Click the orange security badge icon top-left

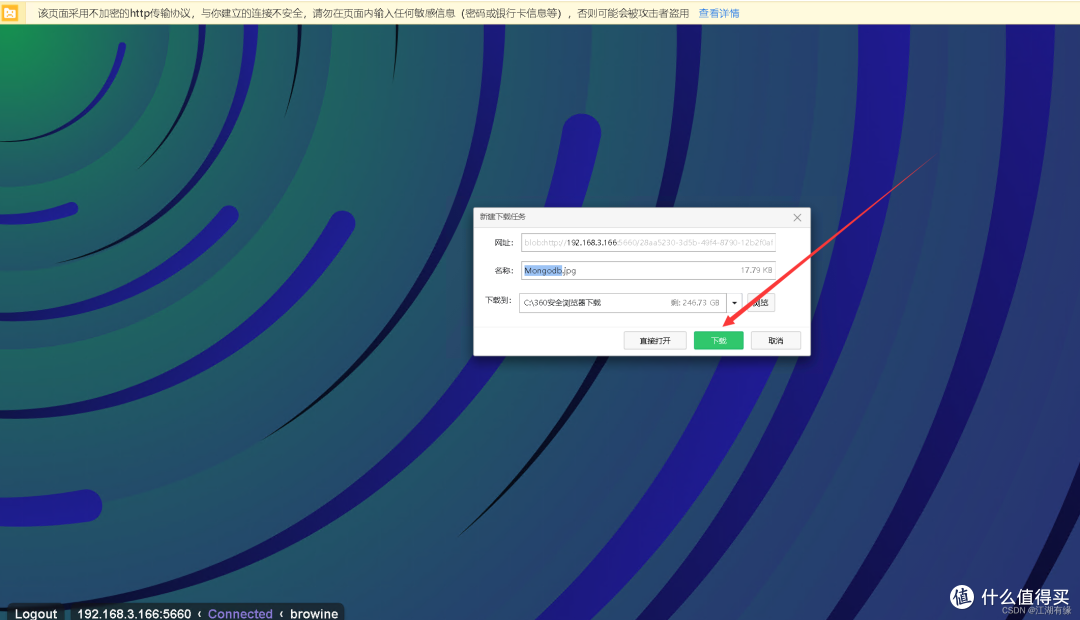[x=11, y=13]
